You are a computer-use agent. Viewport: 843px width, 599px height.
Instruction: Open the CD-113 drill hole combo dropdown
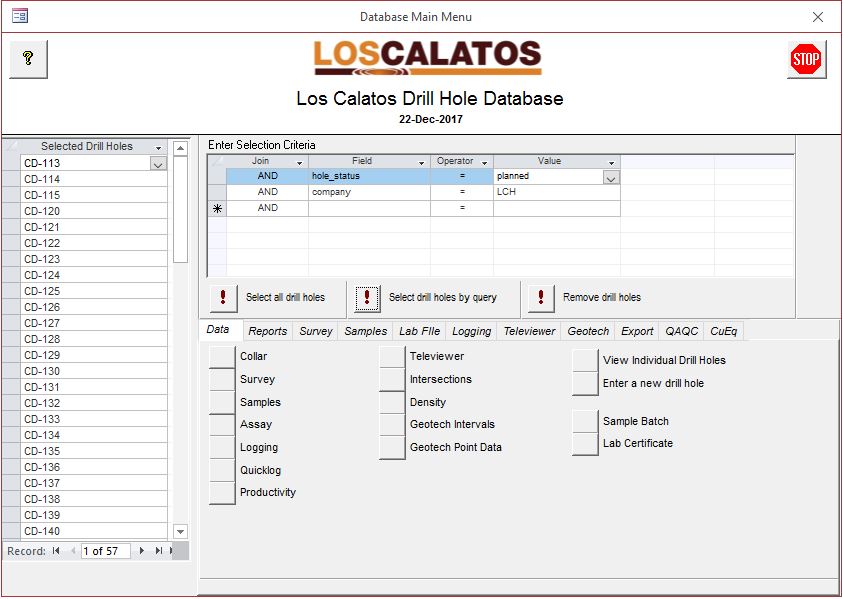coord(158,163)
